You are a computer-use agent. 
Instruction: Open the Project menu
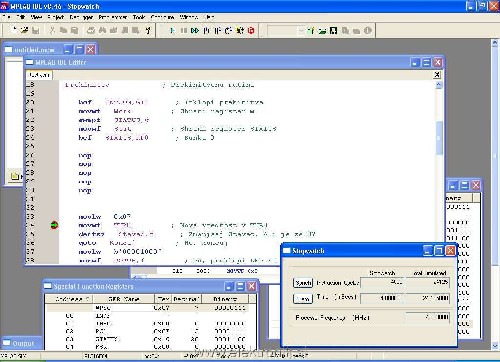[56, 17]
